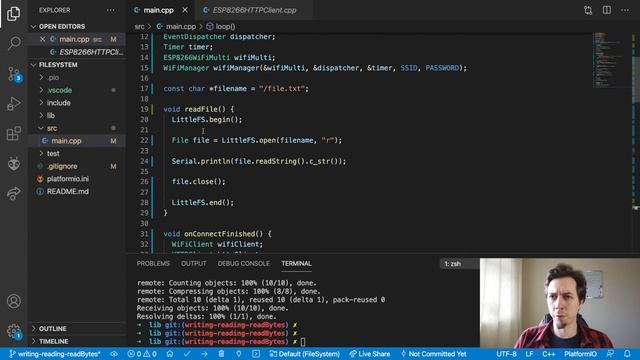Click PlatformIO Home icon in status bar
Screen dimensions: 640x360
click(170, 354)
